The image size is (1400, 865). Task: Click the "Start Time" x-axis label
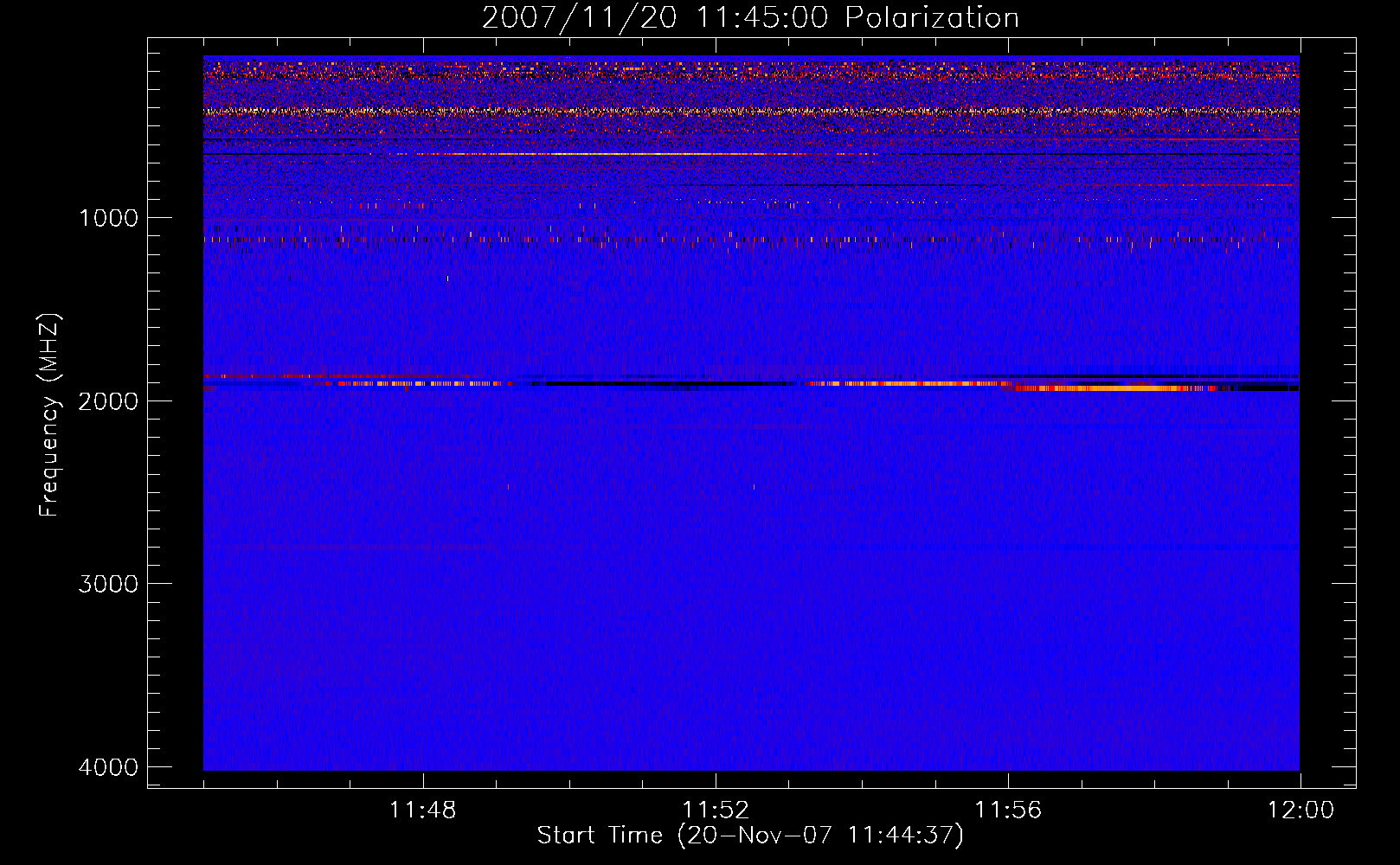pyautogui.click(x=749, y=836)
